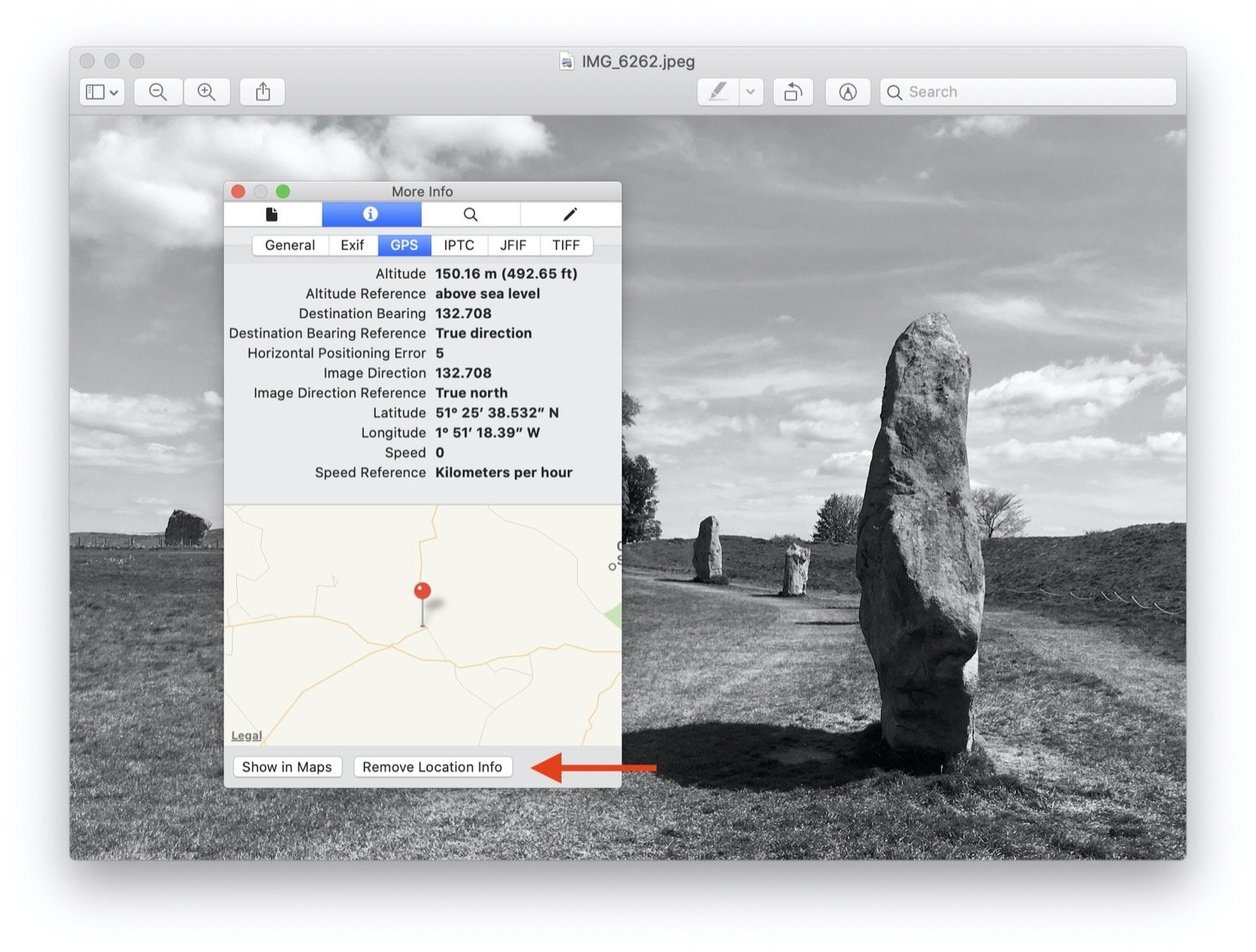Open the General Info page icon pane
Image resolution: width=1256 pixels, height=952 pixels.
click(x=272, y=214)
